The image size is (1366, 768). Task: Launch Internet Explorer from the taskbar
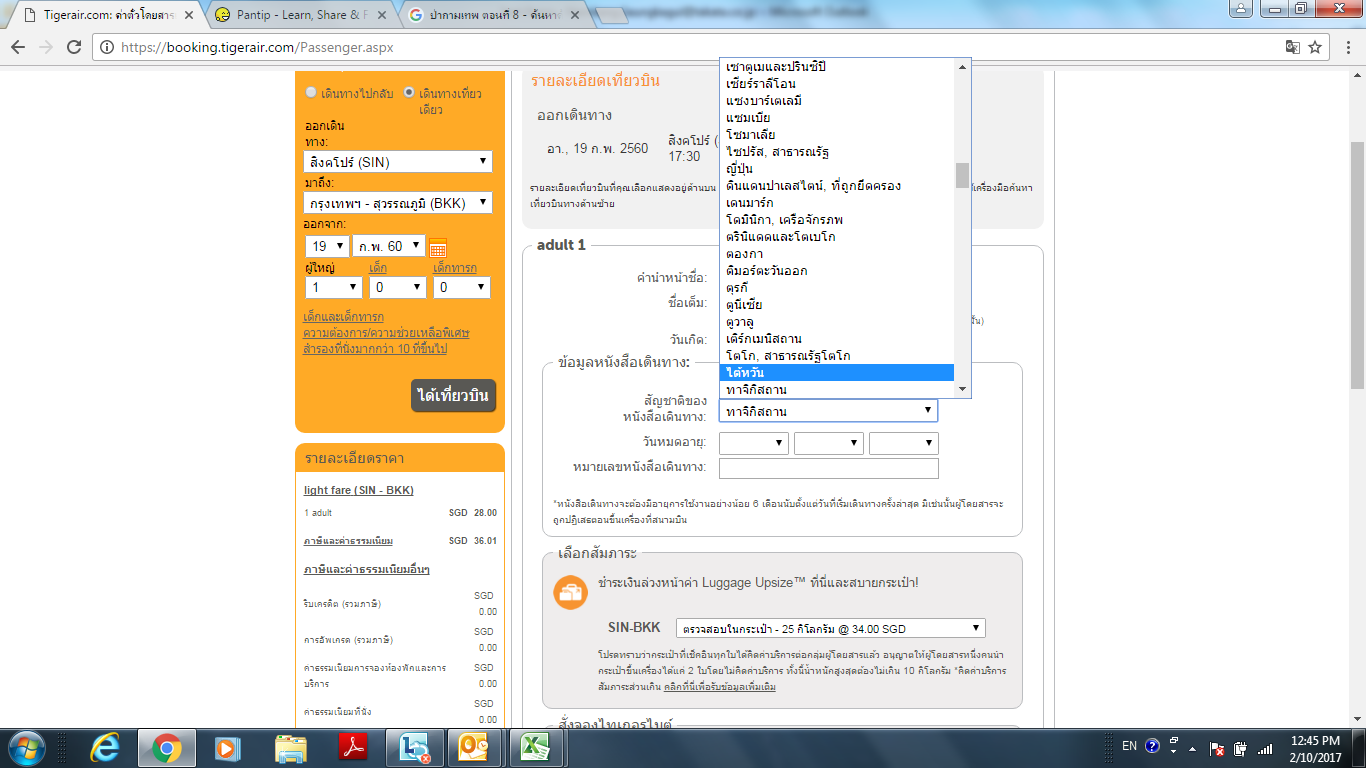(104, 747)
